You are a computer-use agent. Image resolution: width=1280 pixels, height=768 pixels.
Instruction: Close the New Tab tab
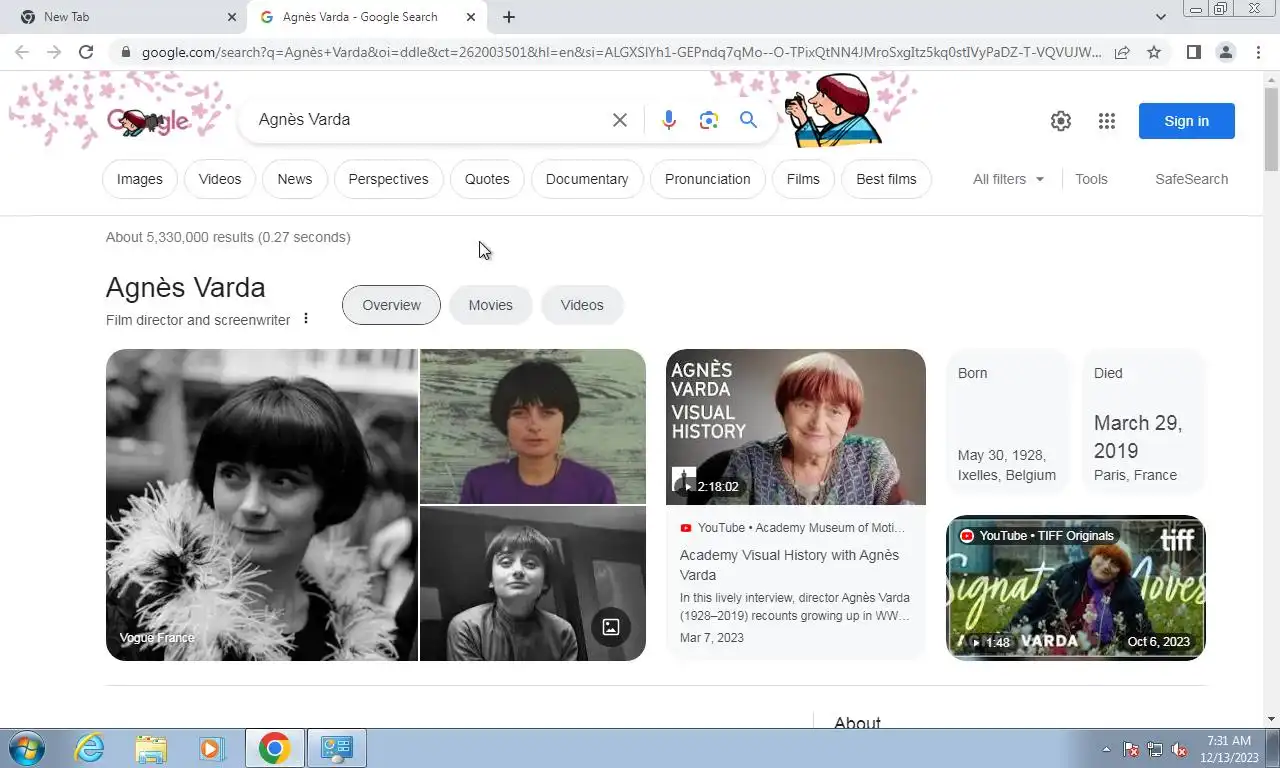(232, 17)
